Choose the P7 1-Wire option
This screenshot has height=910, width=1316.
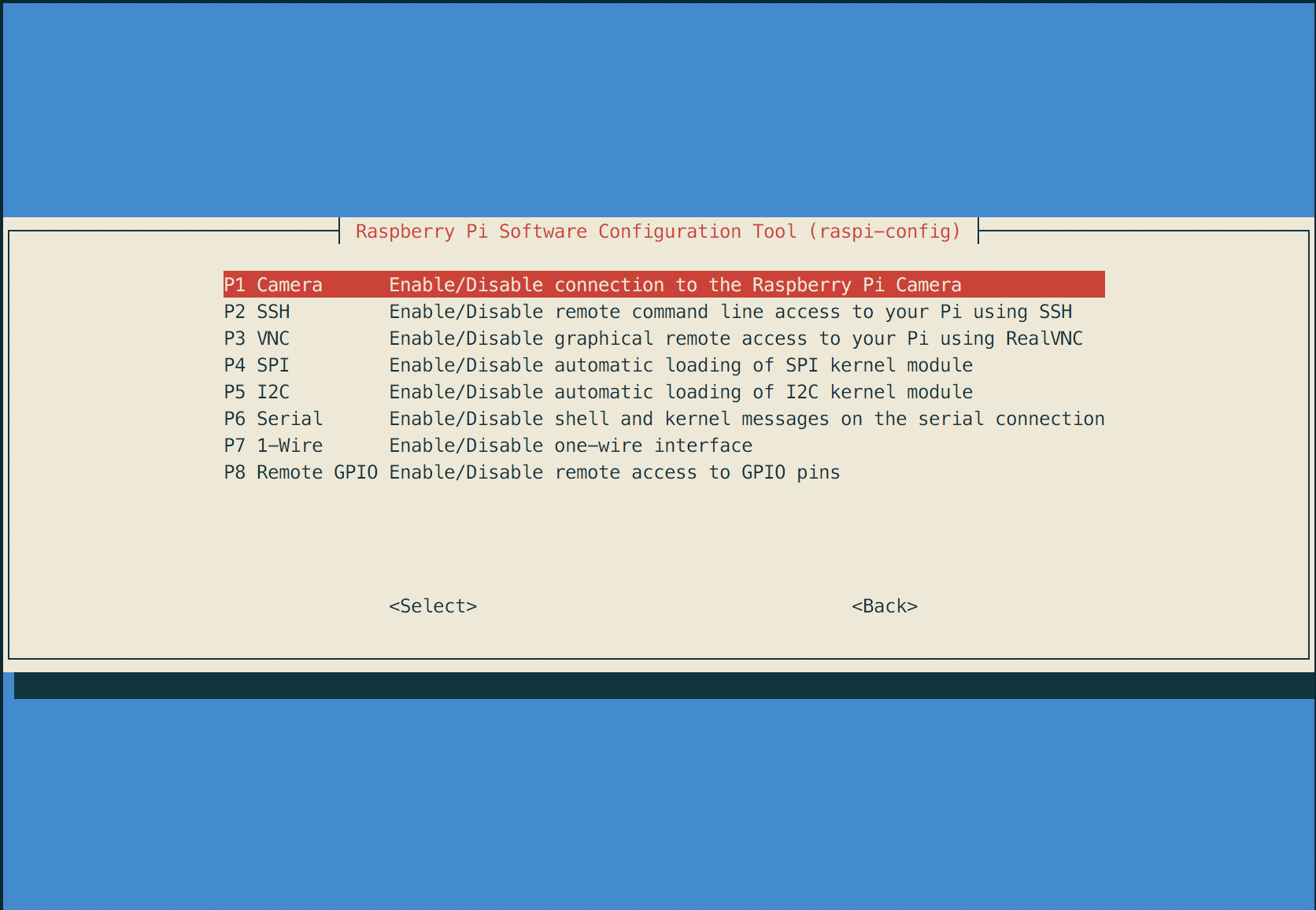[664, 446]
